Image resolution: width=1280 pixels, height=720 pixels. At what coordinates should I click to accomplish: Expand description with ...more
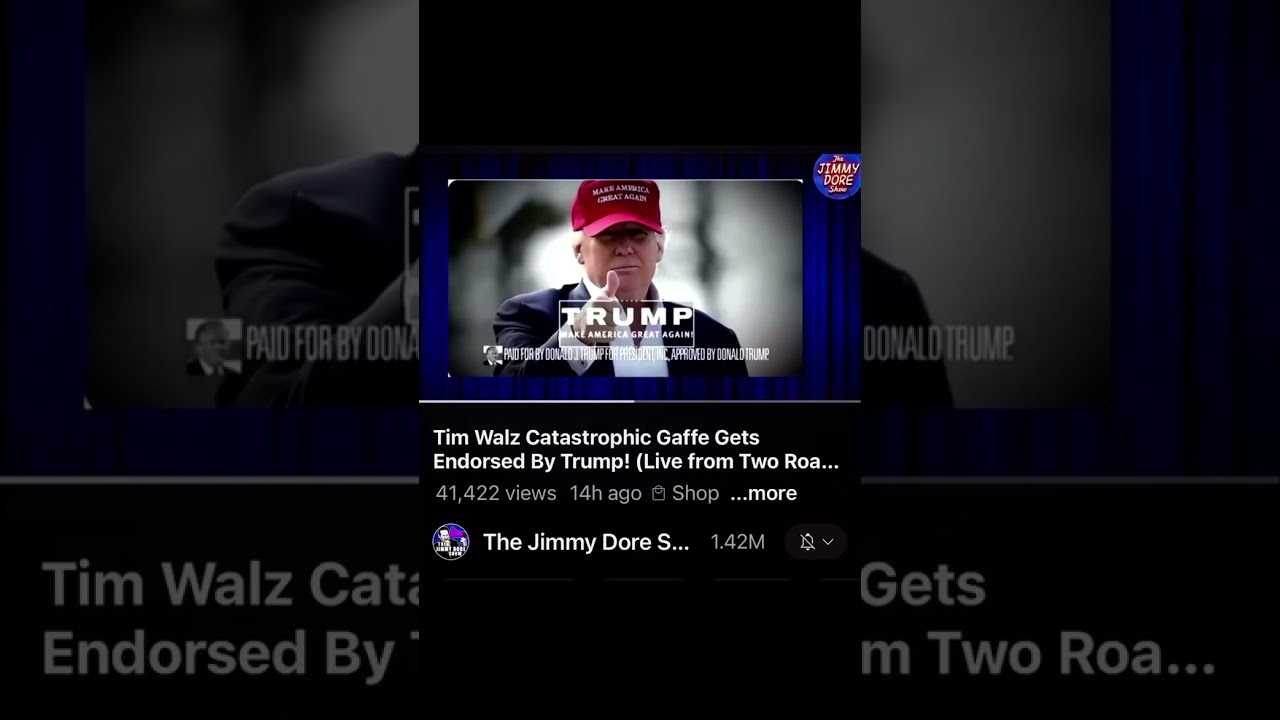pos(763,493)
